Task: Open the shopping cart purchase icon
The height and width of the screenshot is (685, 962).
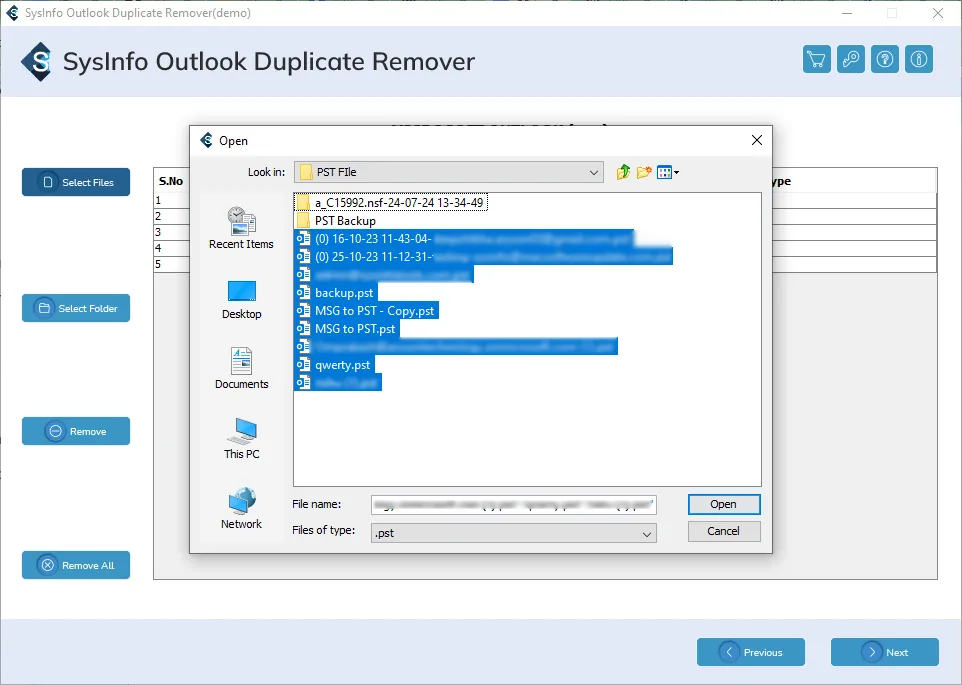Action: click(x=817, y=59)
